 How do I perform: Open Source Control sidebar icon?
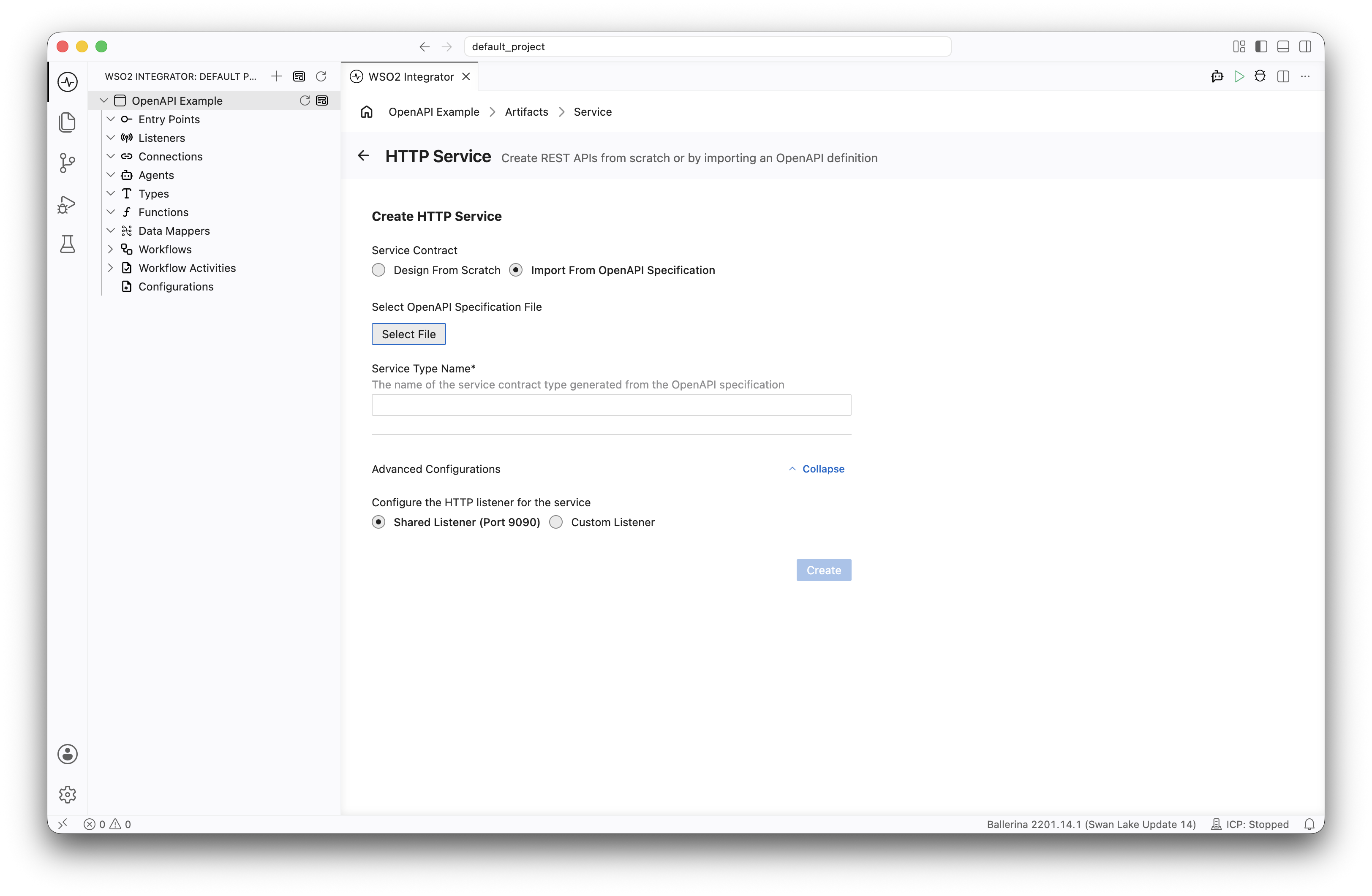click(68, 163)
